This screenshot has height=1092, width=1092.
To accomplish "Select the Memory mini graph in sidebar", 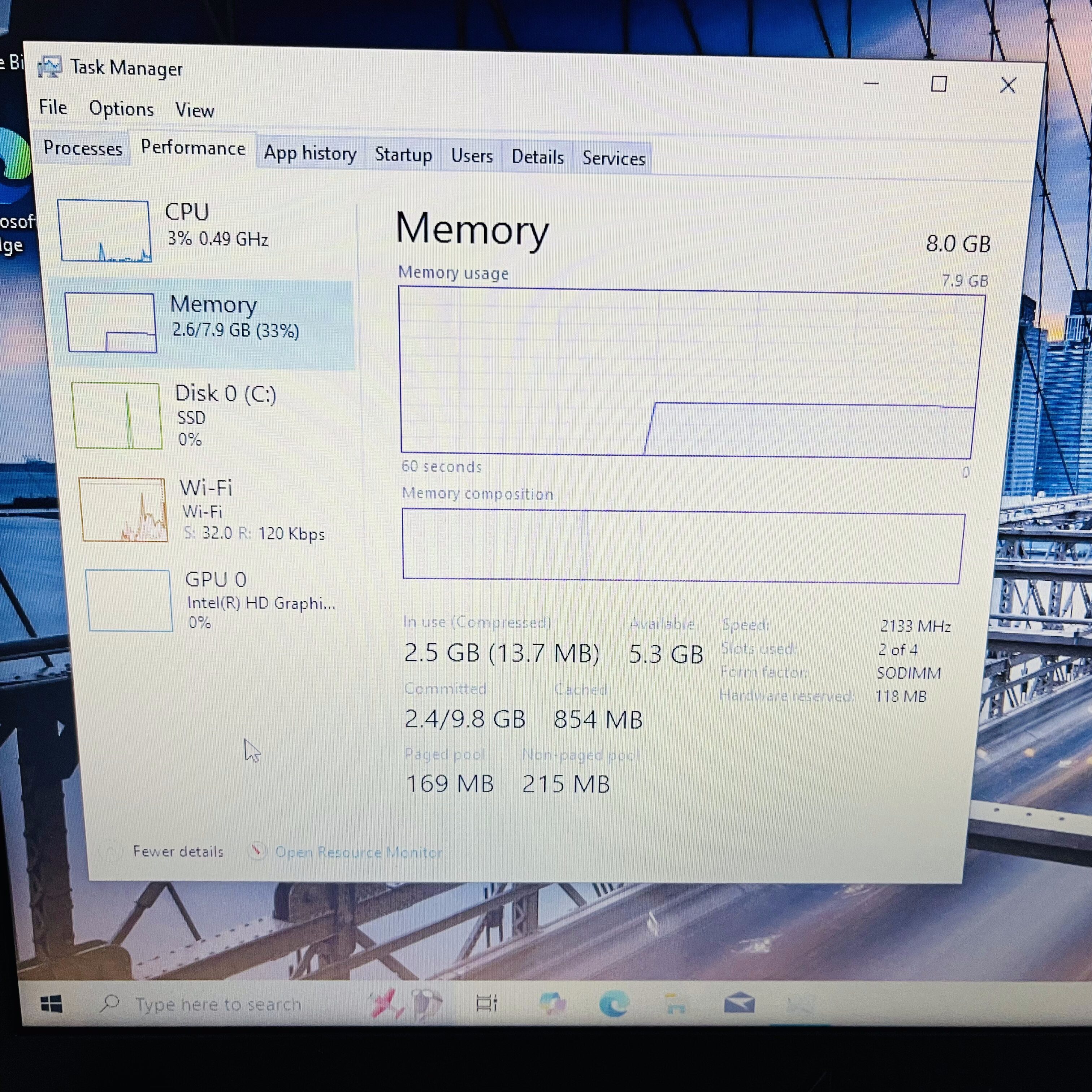I will [111, 323].
